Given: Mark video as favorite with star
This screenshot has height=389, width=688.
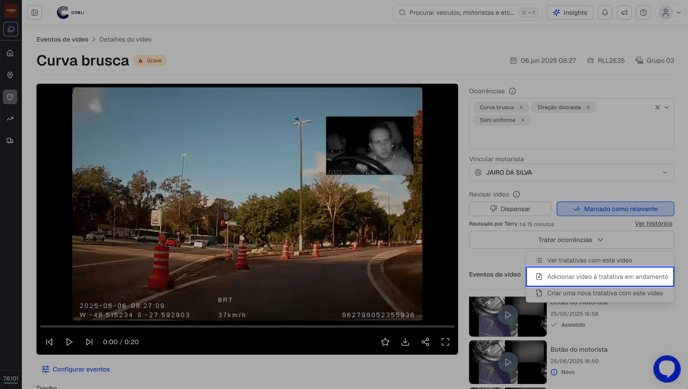Looking at the screenshot, I should (x=385, y=342).
